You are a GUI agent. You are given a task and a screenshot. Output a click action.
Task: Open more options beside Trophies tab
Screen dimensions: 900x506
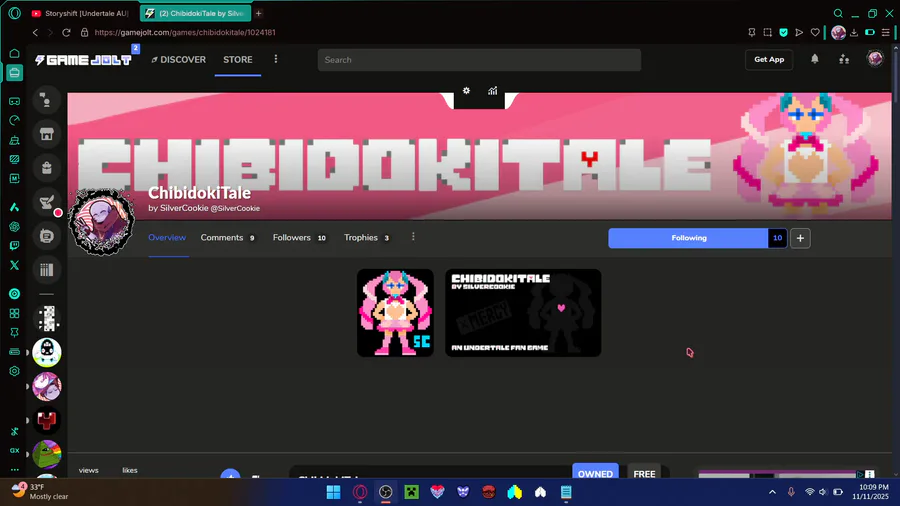413,237
